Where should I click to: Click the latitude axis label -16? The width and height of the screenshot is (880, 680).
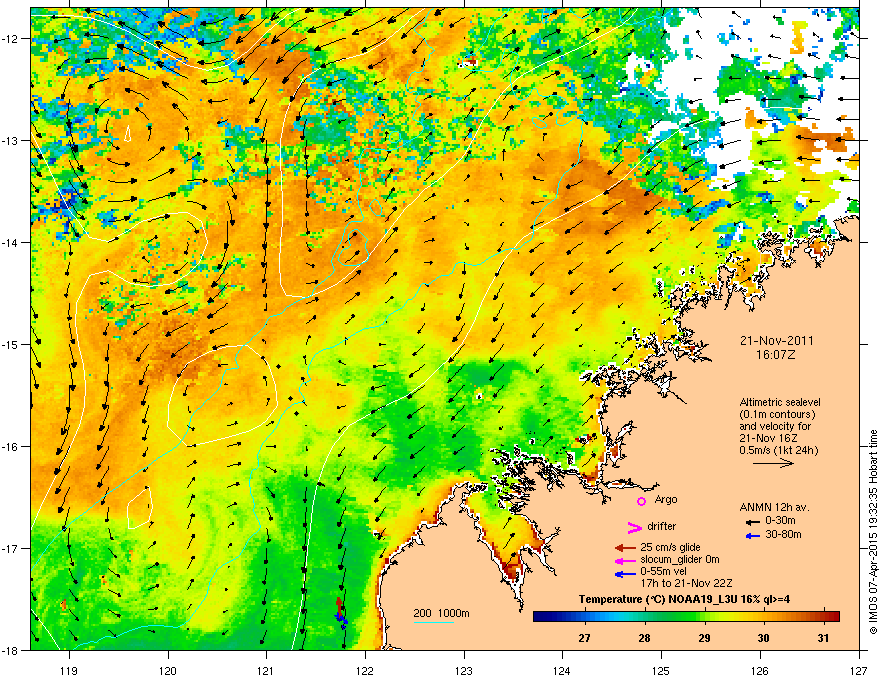point(11,447)
